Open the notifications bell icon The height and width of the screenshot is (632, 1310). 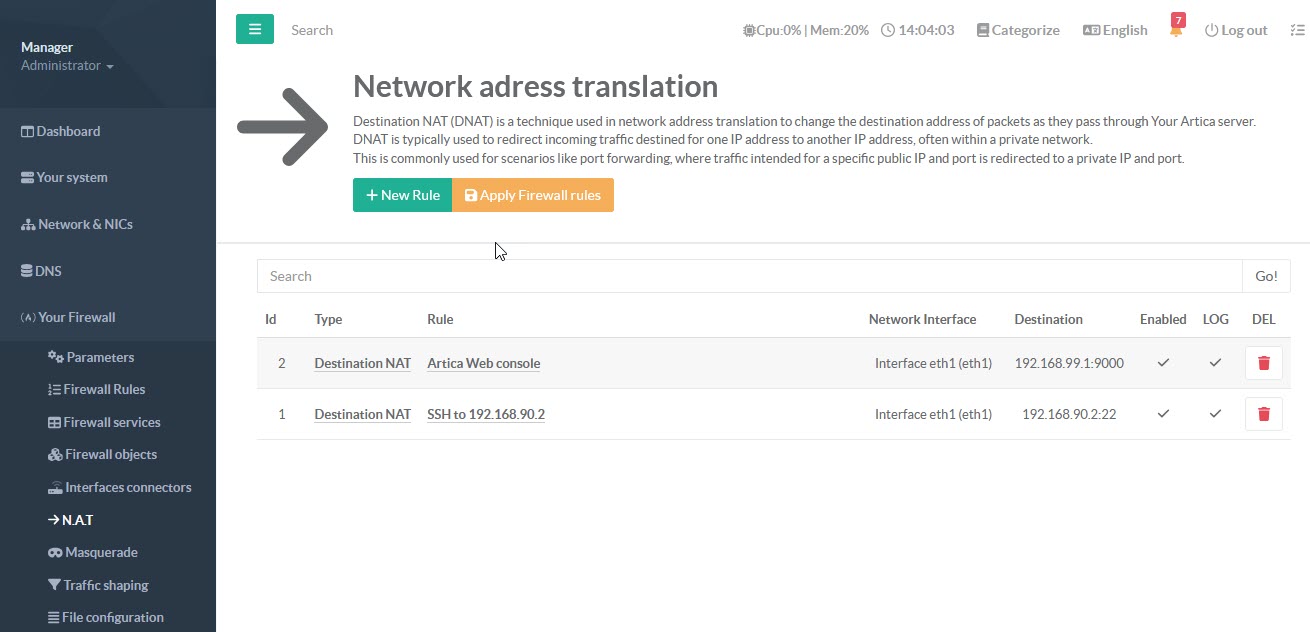tap(1176, 31)
